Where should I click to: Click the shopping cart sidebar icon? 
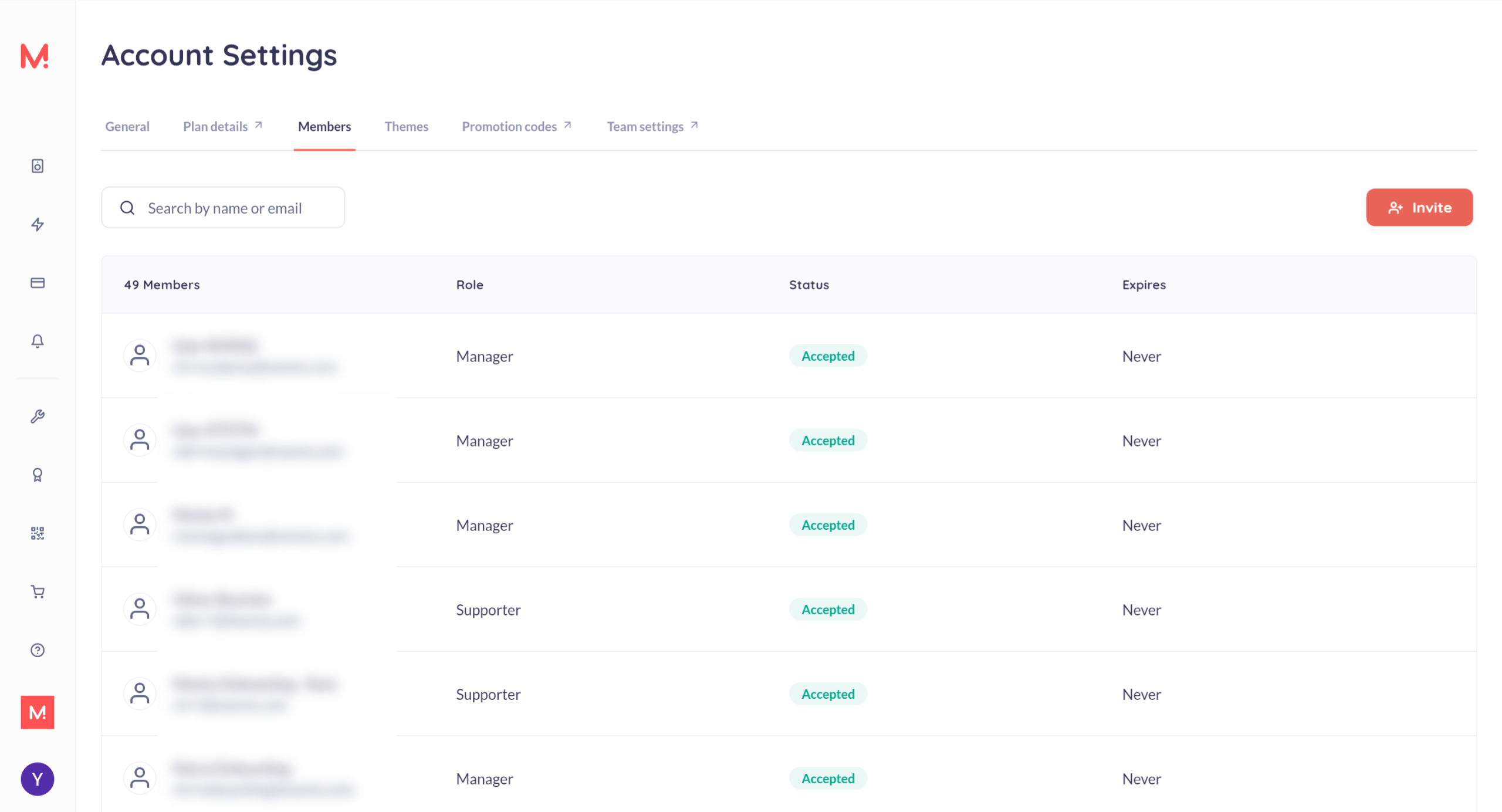point(38,591)
